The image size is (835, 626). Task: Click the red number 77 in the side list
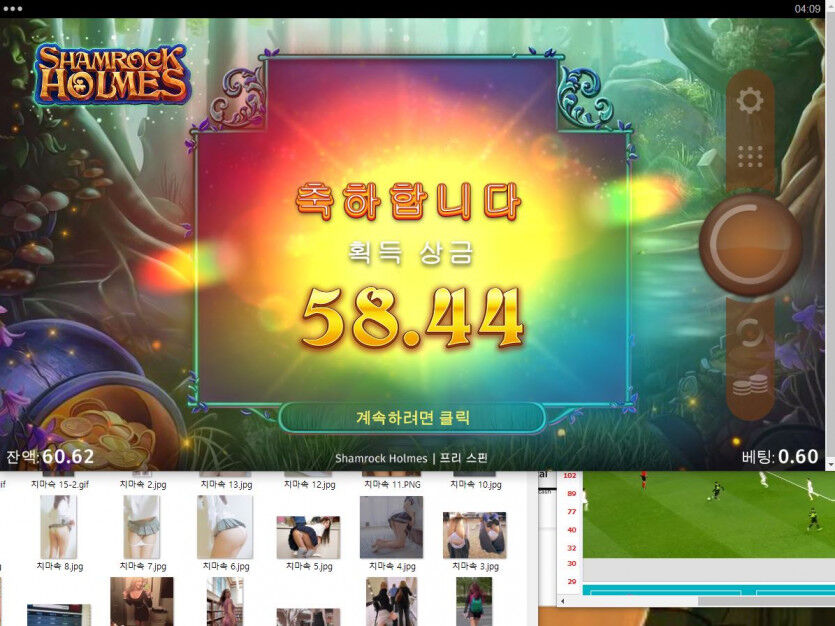(x=571, y=512)
